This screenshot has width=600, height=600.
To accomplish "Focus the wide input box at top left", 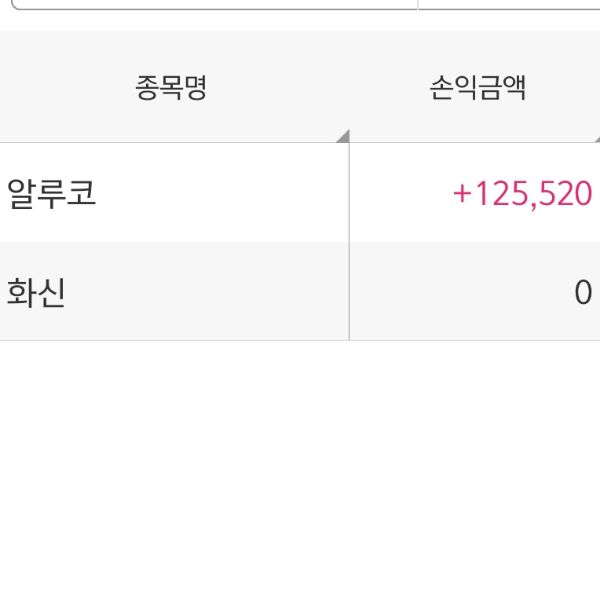I will [x=200, y=4].
